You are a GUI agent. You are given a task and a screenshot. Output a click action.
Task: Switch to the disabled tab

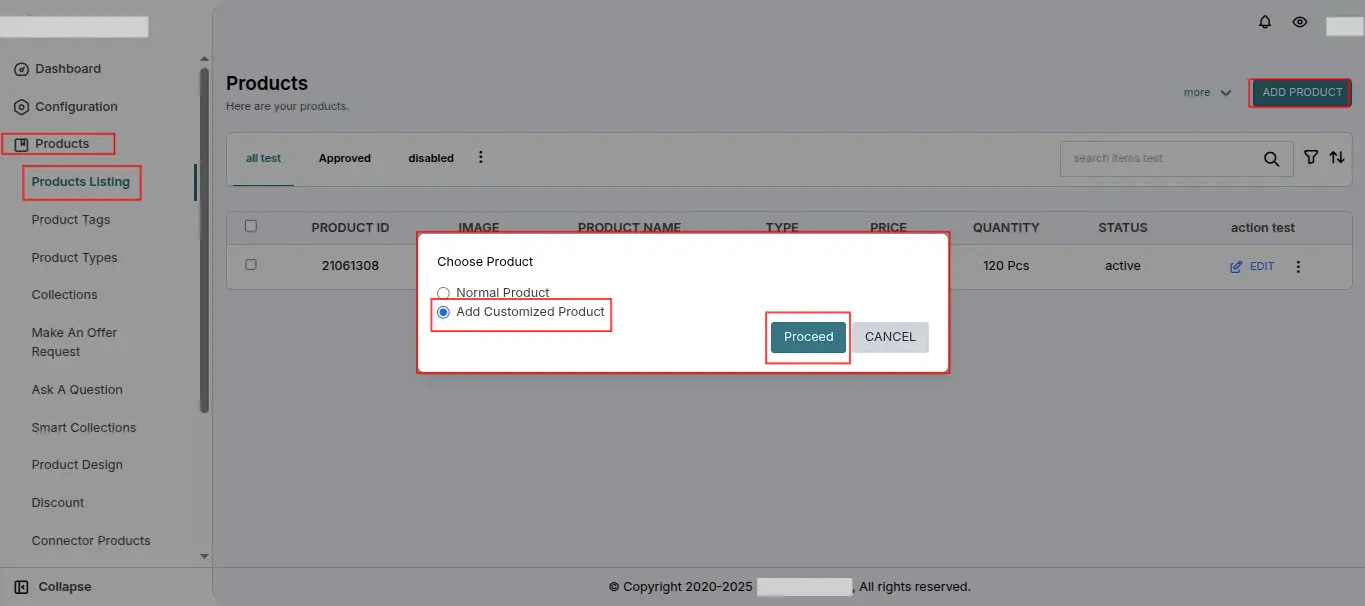pos(431,158)
